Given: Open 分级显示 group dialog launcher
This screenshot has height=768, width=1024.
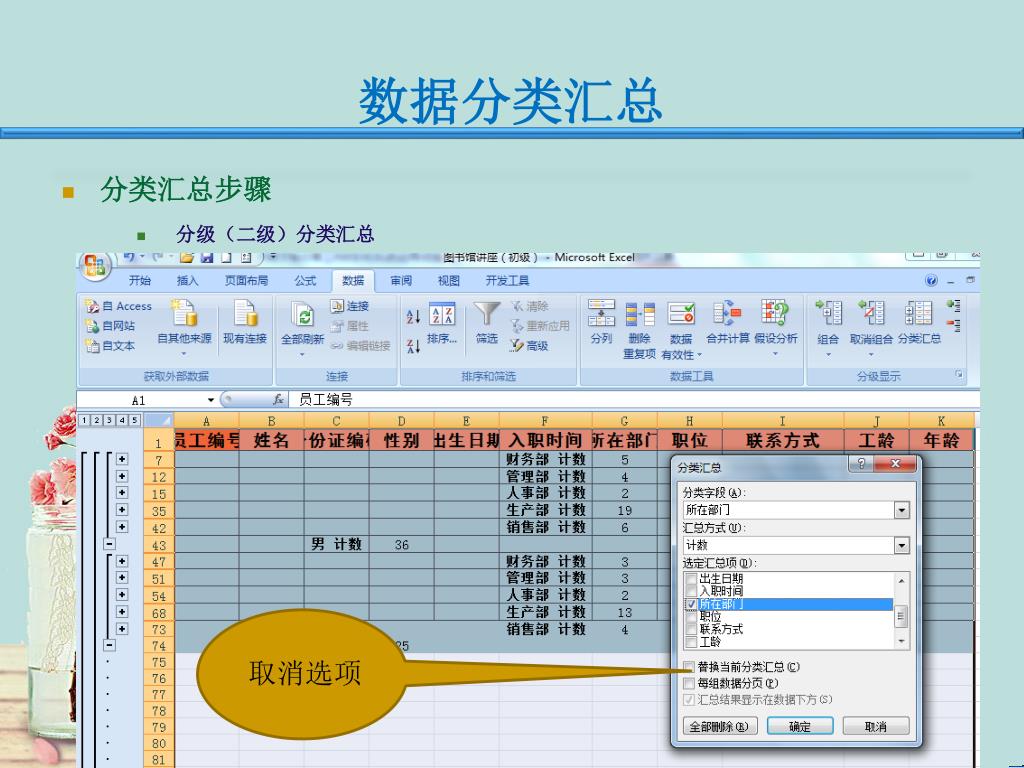Looking at the screenshot, I should [x=959, y=374].
